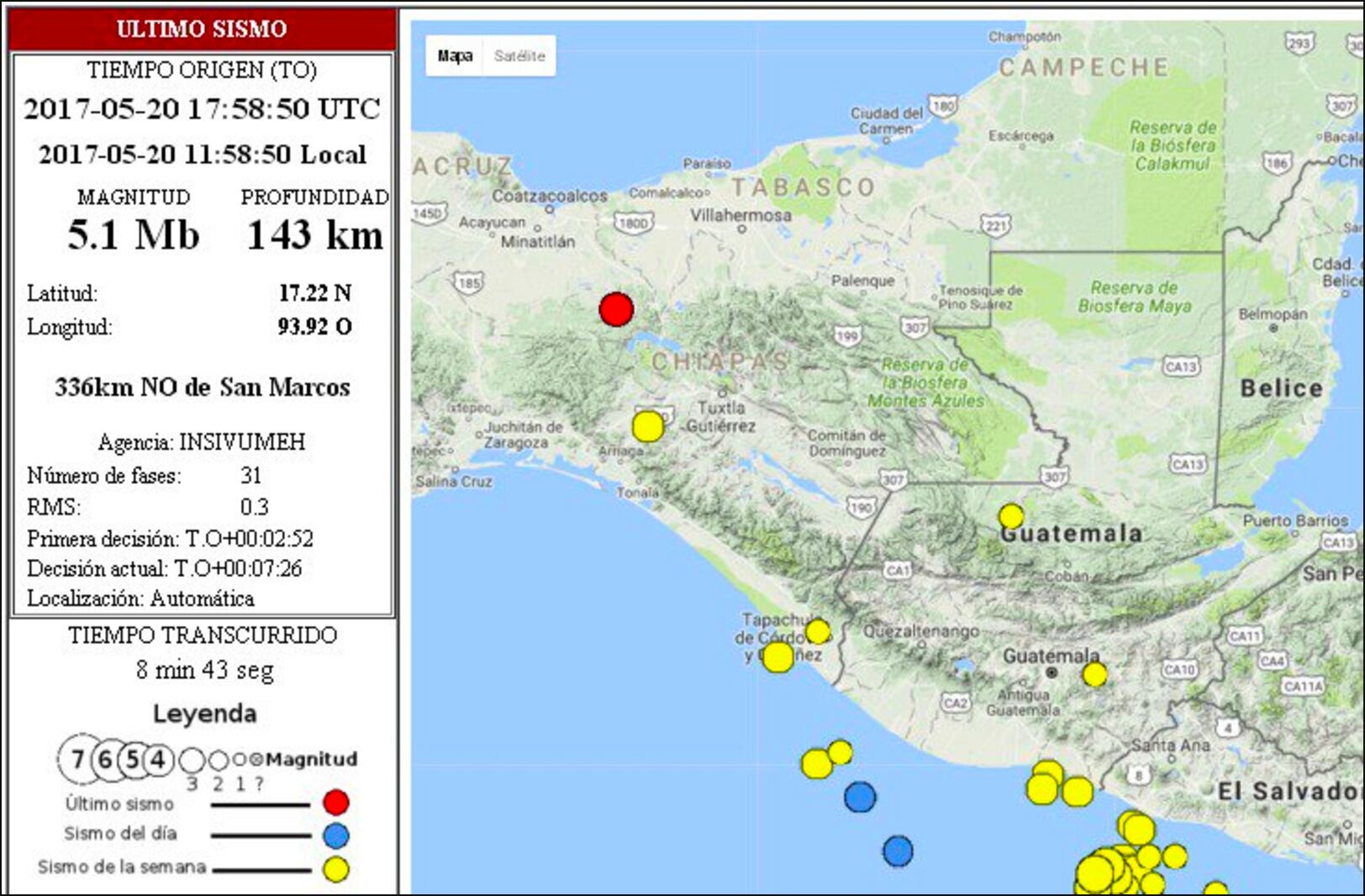This screenshot has width=1365, height=896.
Task: Click the magnitude 7 circle in the legend
Action: 77,760
